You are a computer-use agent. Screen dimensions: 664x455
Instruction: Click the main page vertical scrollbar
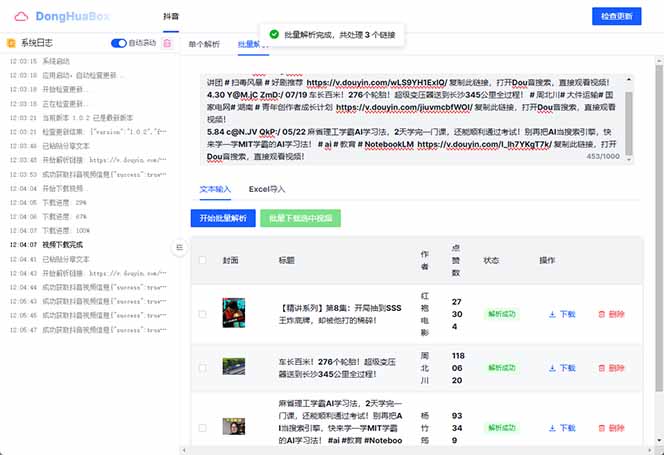click(x=659, y=228)
